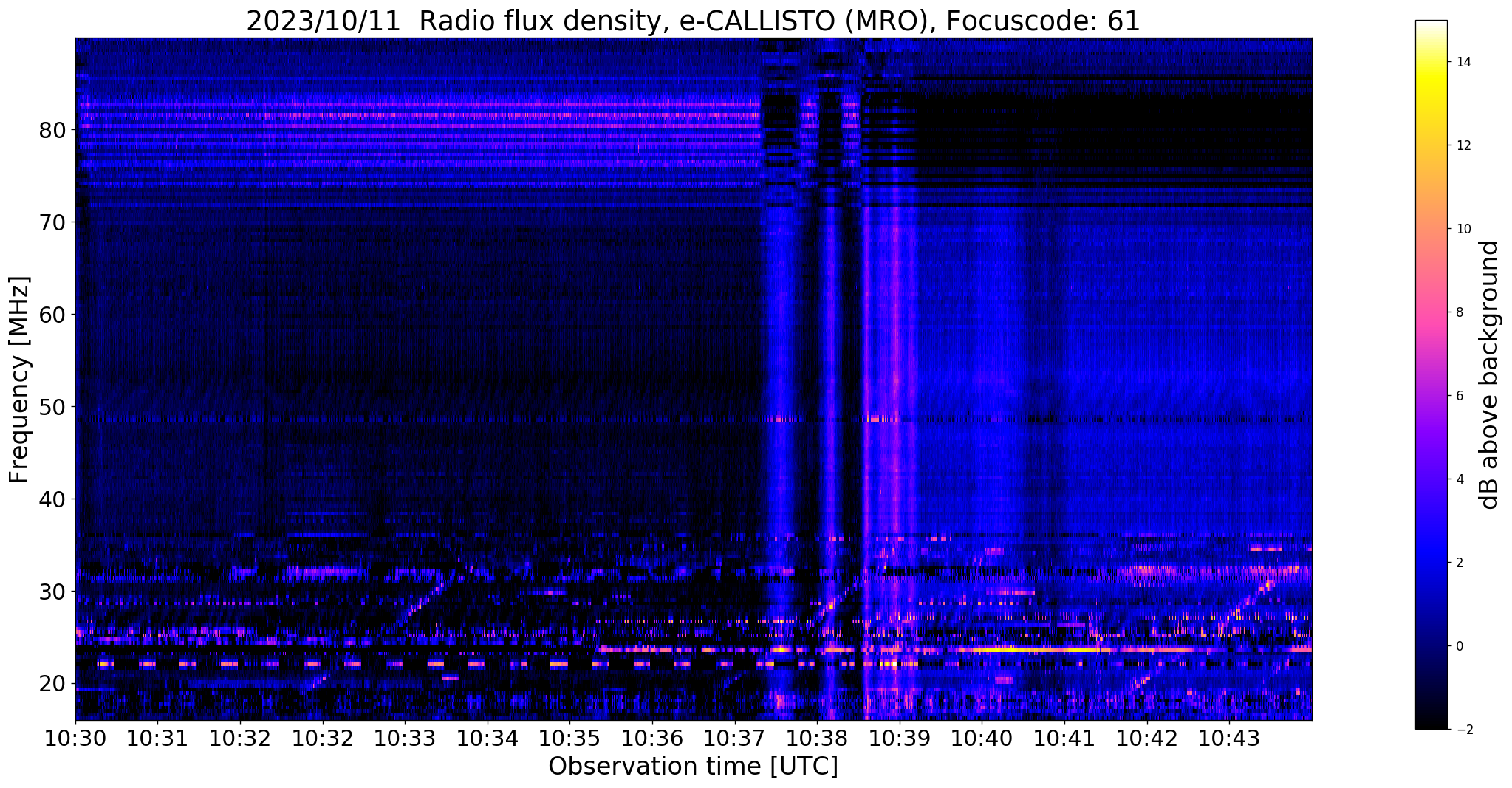
Task: Click the 10:30 time tick label
Action: [75, 738]
